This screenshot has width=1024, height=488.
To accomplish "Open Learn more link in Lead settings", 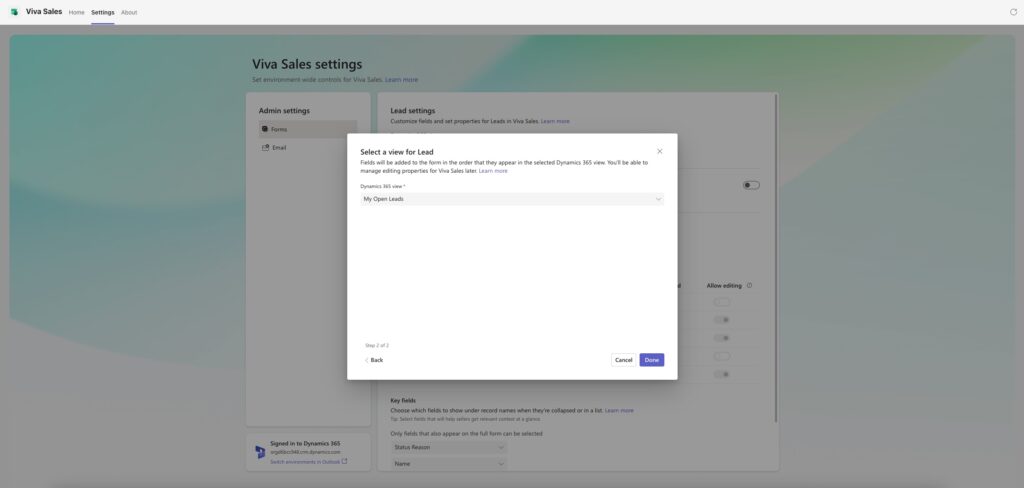I will pyautogui.click(x=555, y=122).
